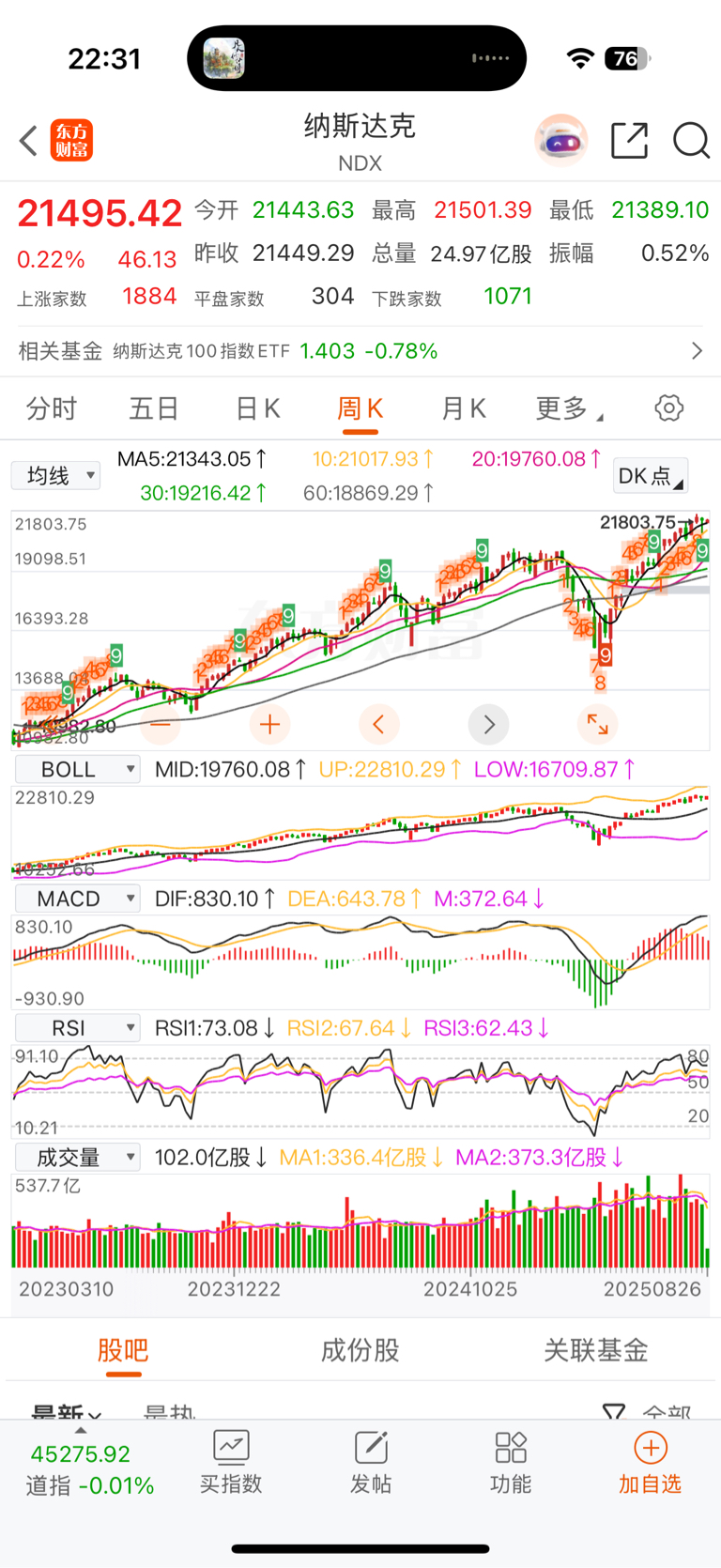This screenshot has height=1568, width=721.
Task: Tap the MID:19760.08 BOLL value
Action: tap(231, 770)
